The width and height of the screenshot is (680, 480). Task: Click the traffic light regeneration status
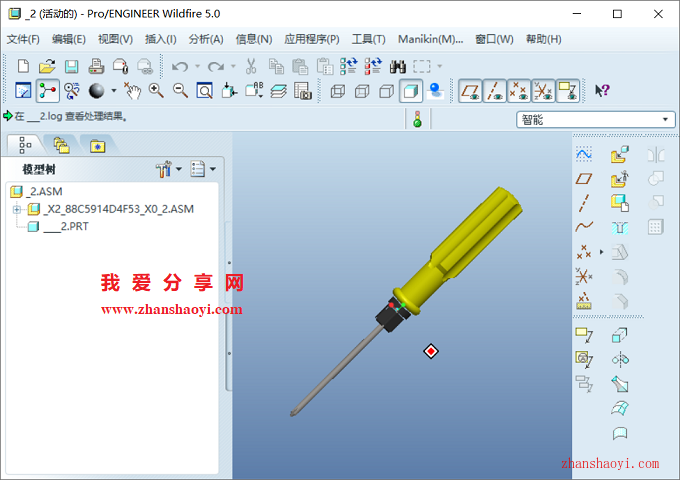pos(417,119)
